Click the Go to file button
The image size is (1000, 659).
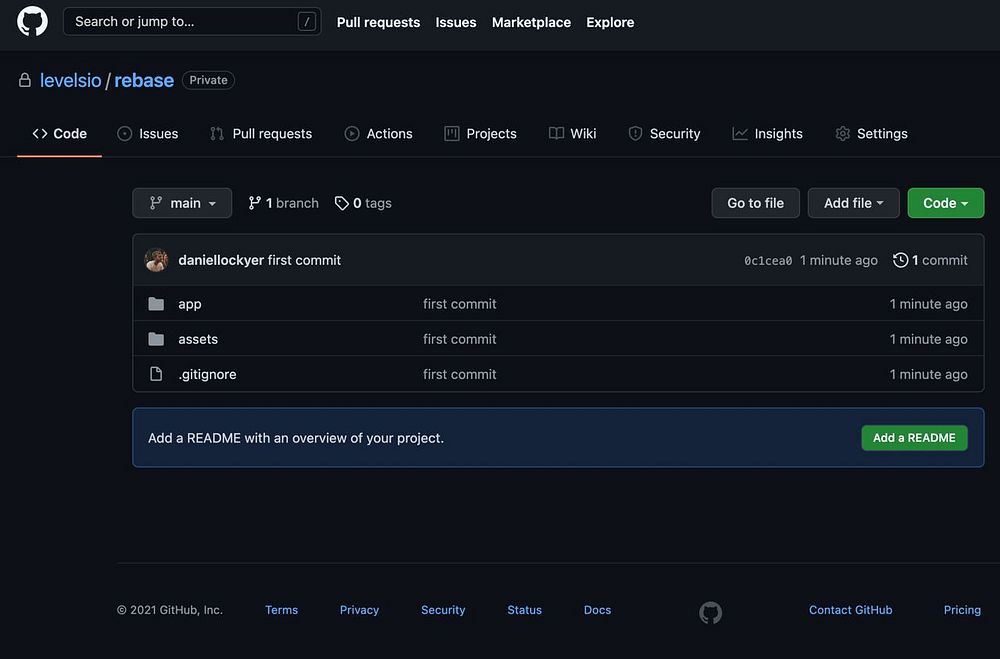pos(755,203)
